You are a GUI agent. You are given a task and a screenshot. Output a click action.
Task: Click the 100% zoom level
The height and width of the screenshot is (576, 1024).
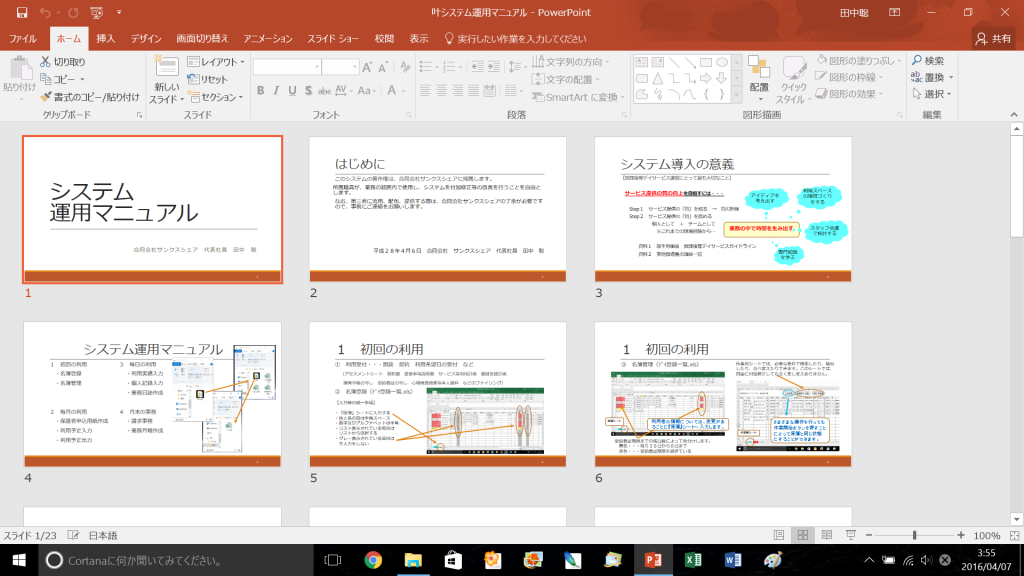coord(986,536)
